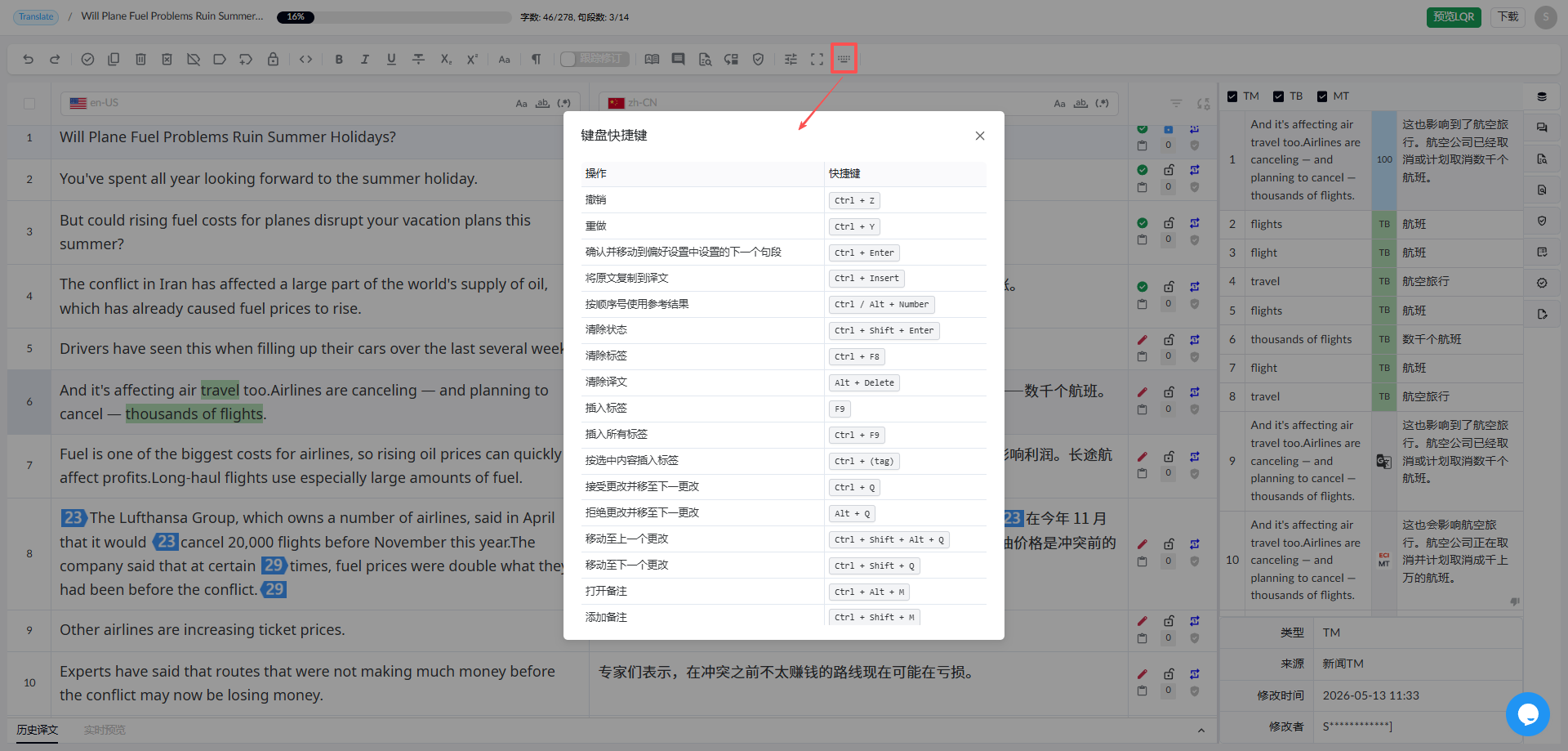Switch to the 实时预览 tab
This screenshot has width=1568, height=751.
pos(105,730)
